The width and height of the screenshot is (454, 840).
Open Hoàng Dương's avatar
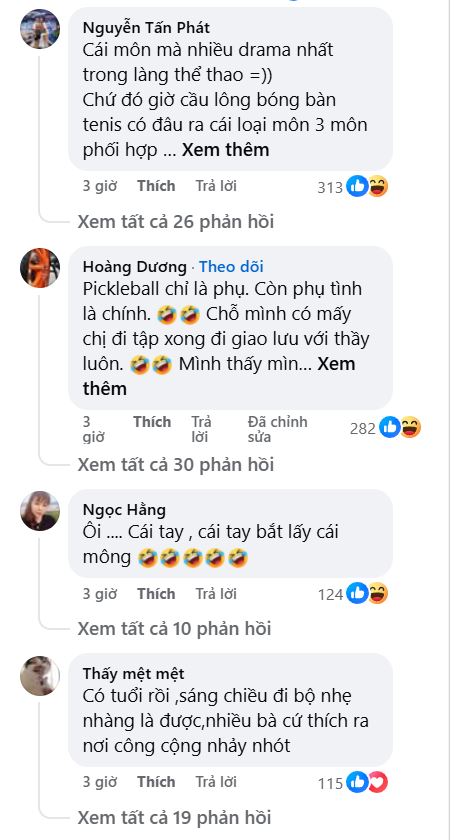click(x=40, y=267)
